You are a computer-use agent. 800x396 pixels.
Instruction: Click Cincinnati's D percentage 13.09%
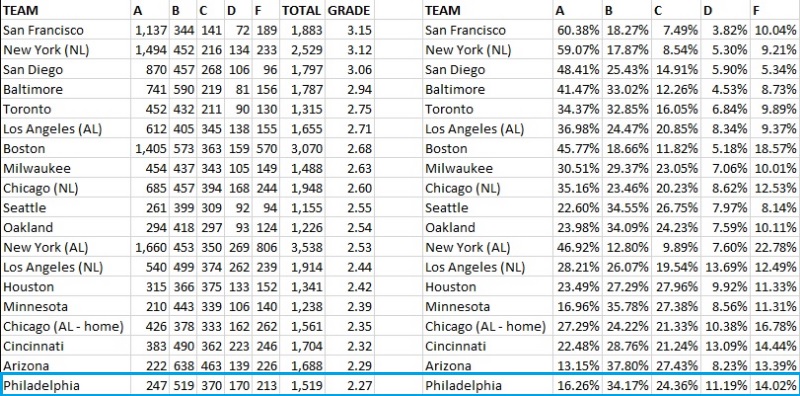click(x=726, y=346)
